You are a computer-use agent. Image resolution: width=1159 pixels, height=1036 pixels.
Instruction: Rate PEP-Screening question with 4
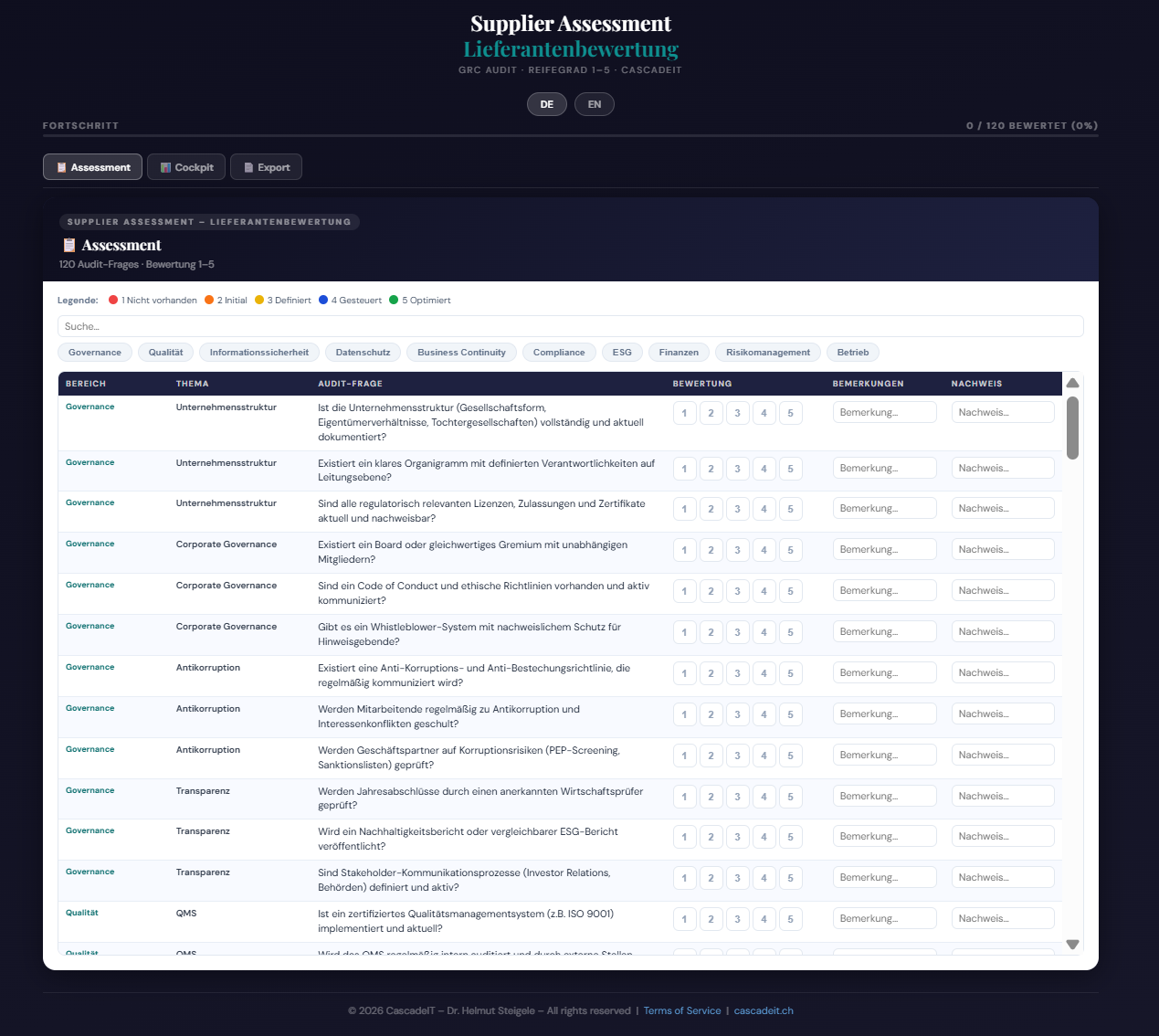click(764, 756)
